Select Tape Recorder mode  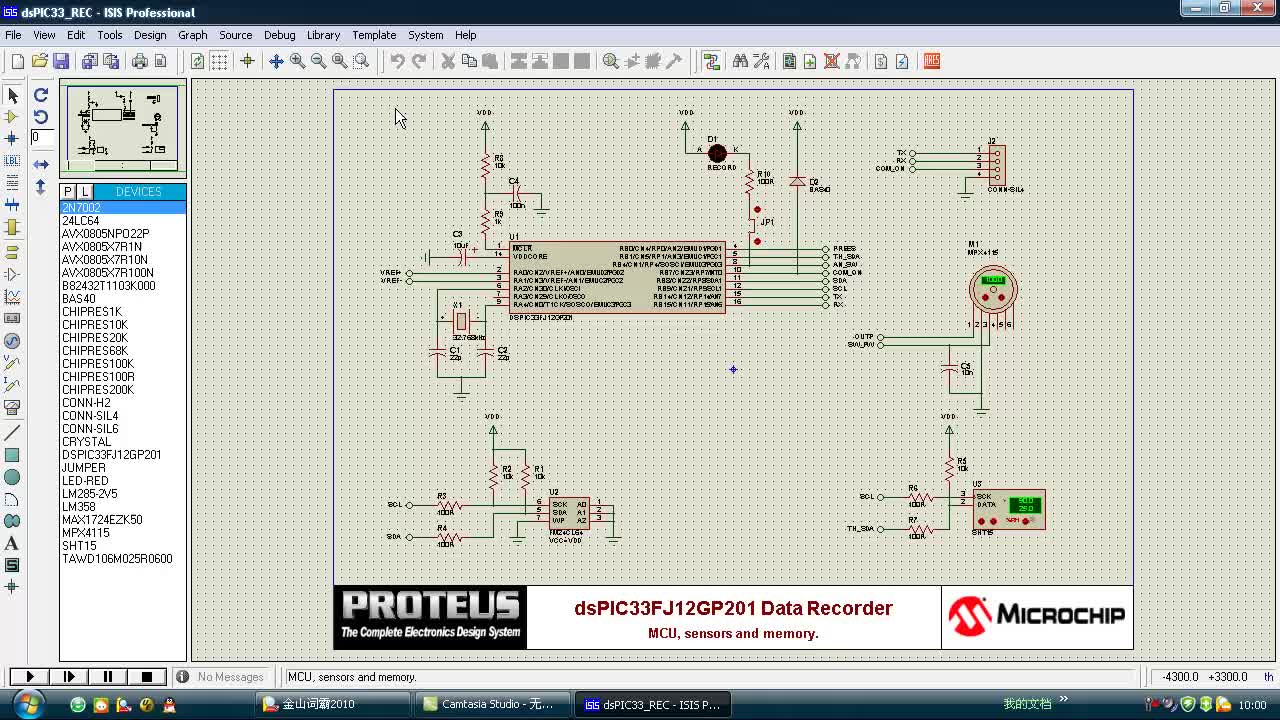point(12,318)
